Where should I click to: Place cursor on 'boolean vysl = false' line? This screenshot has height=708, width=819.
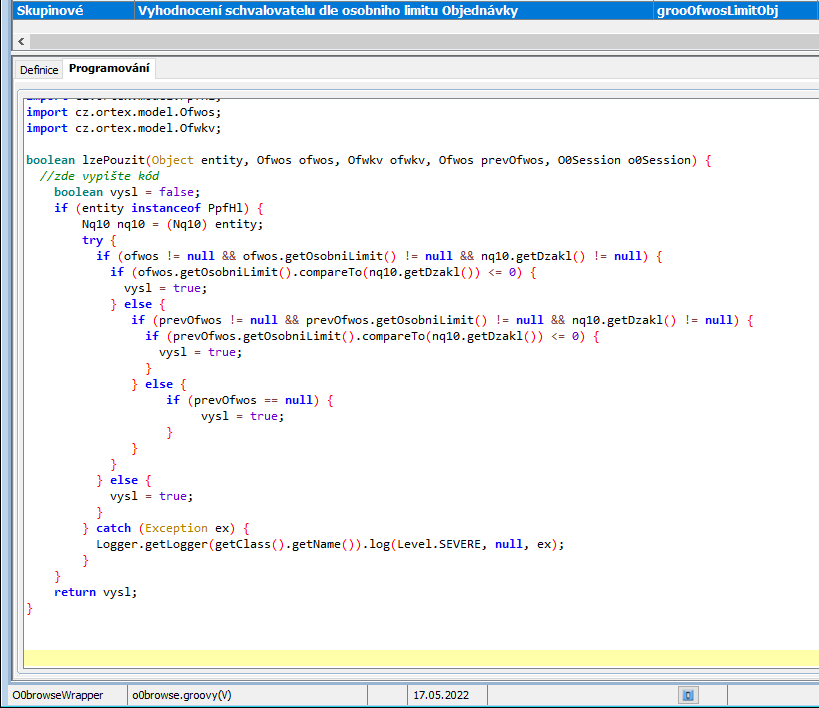[x=127, y=192]
